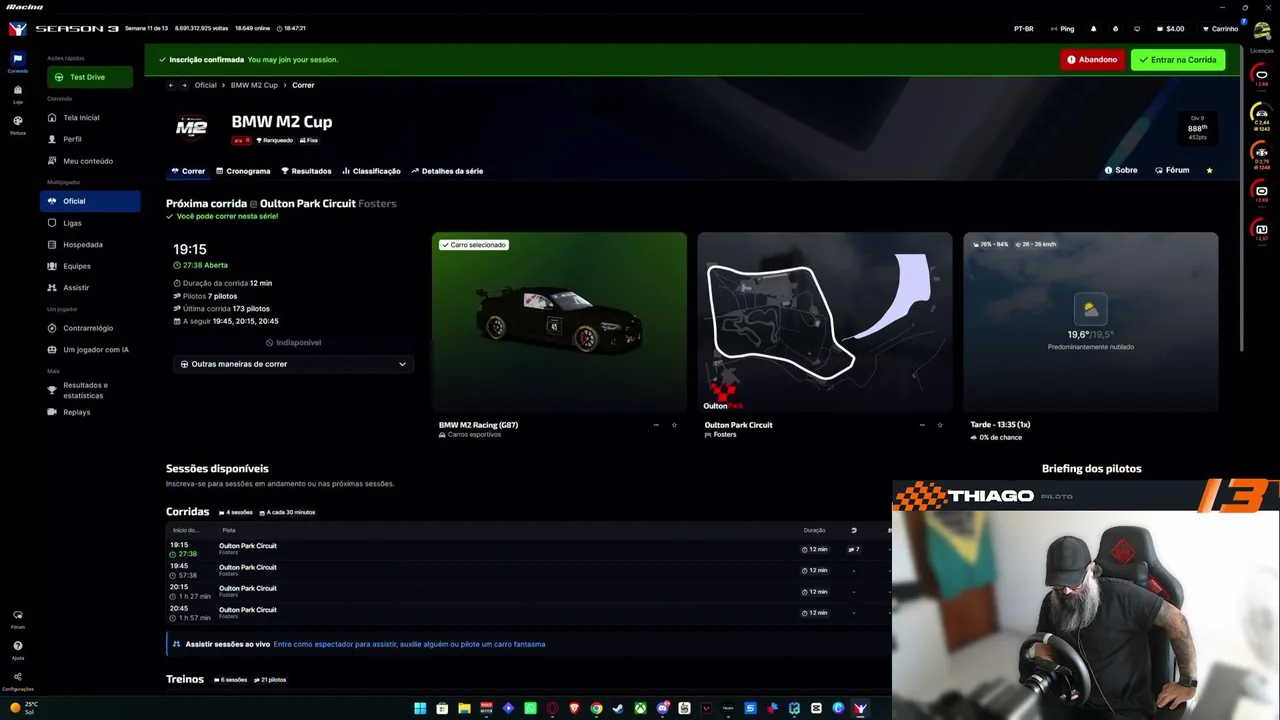Viewport: 1280px width, 720px height.
Task: Open the notifications bell icon
Action: tap(1093, 29)
